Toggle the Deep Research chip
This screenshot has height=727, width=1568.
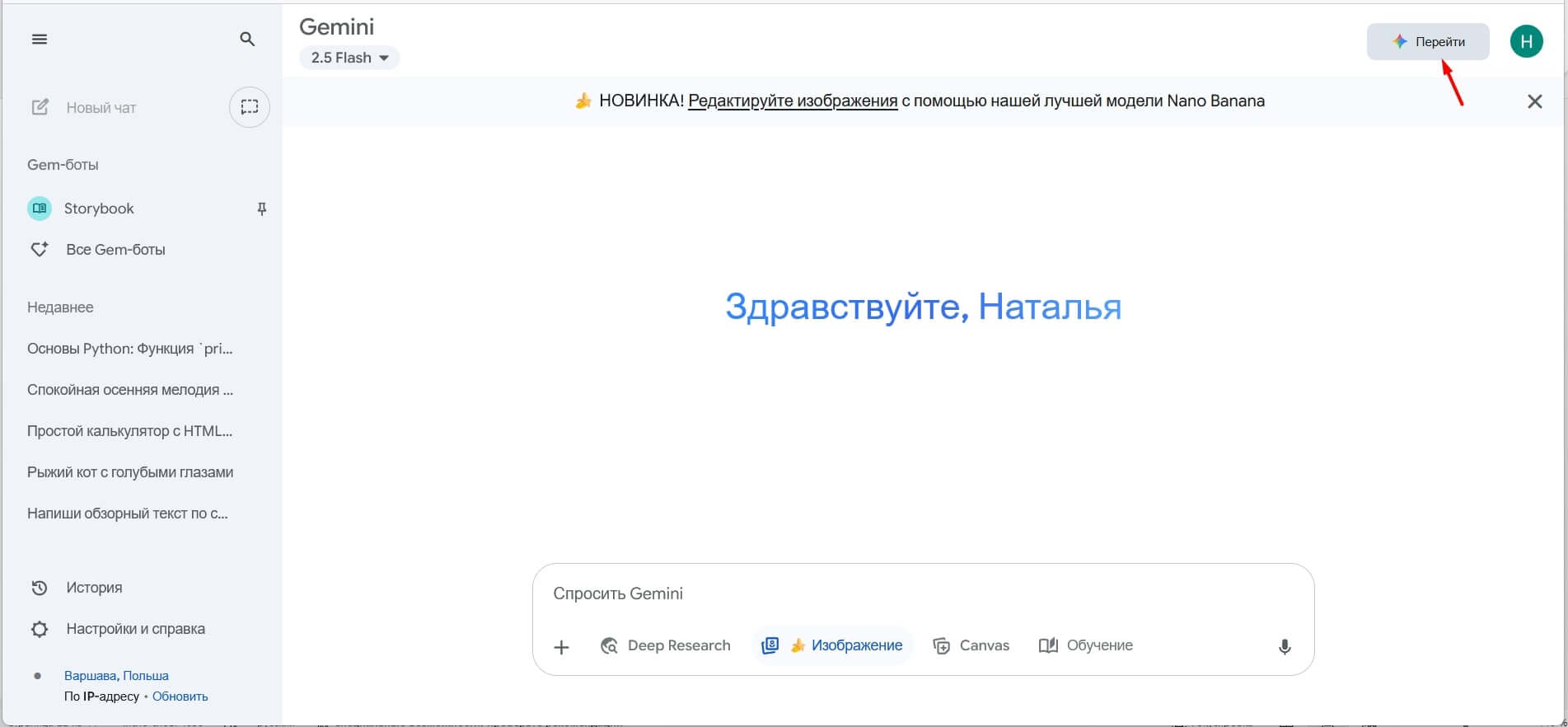pyautogui.click(x=665, y=645)
